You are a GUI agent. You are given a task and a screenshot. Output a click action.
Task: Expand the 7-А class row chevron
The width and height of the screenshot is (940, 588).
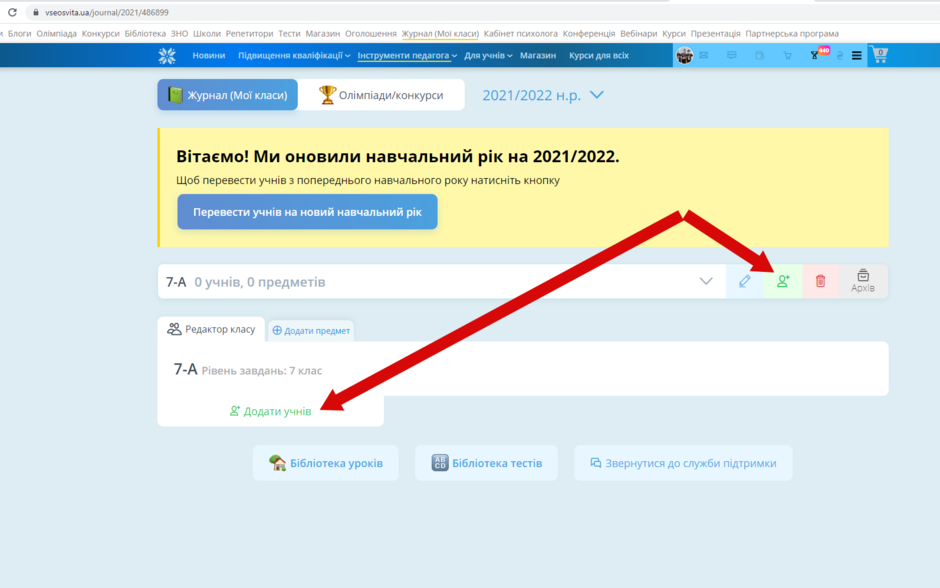pyautogui.click(x=706, y=281)
